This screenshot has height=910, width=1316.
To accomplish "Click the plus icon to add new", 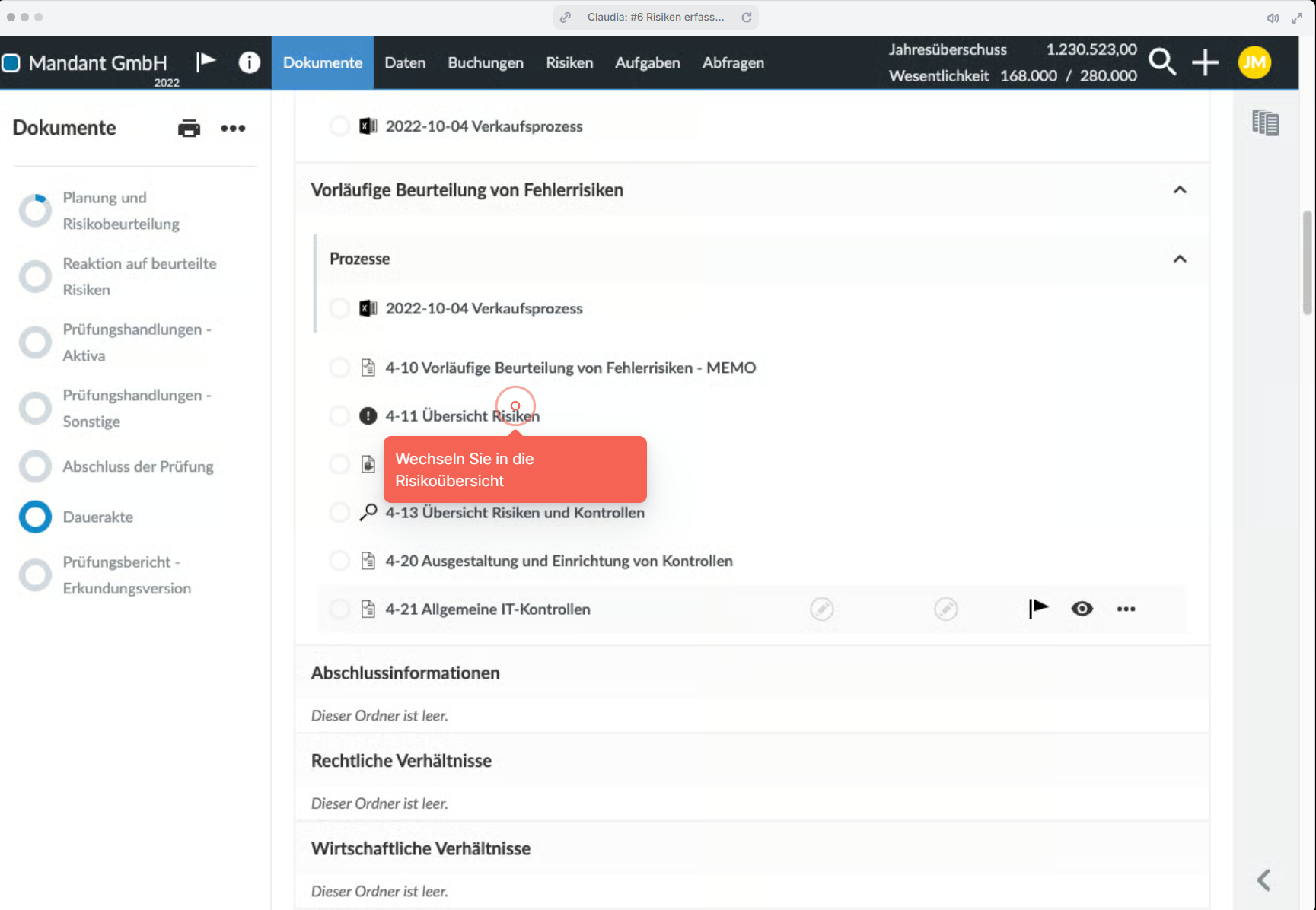I will pos(1205,62).
